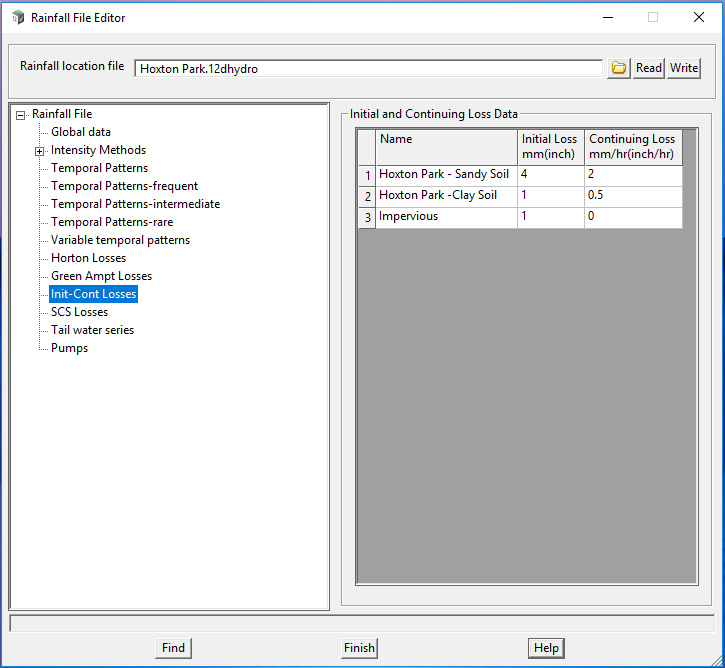Click the Find button

point(173,648)
